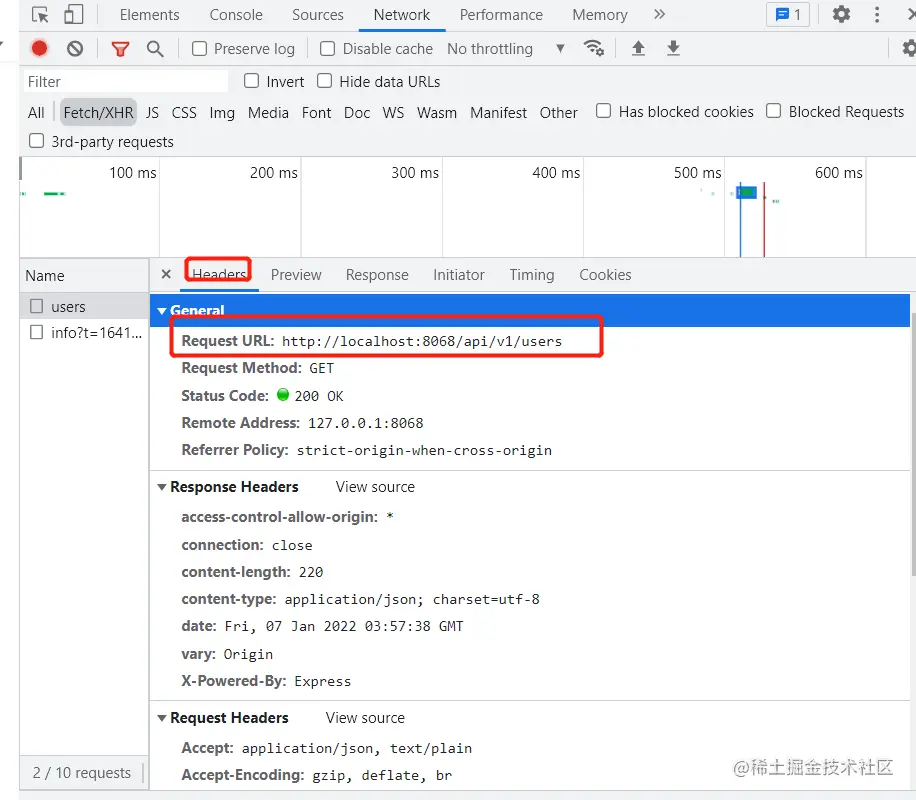916x800 pixels.
Task: Select the info?t=1641 request row
Action: [x=84, y=333]
